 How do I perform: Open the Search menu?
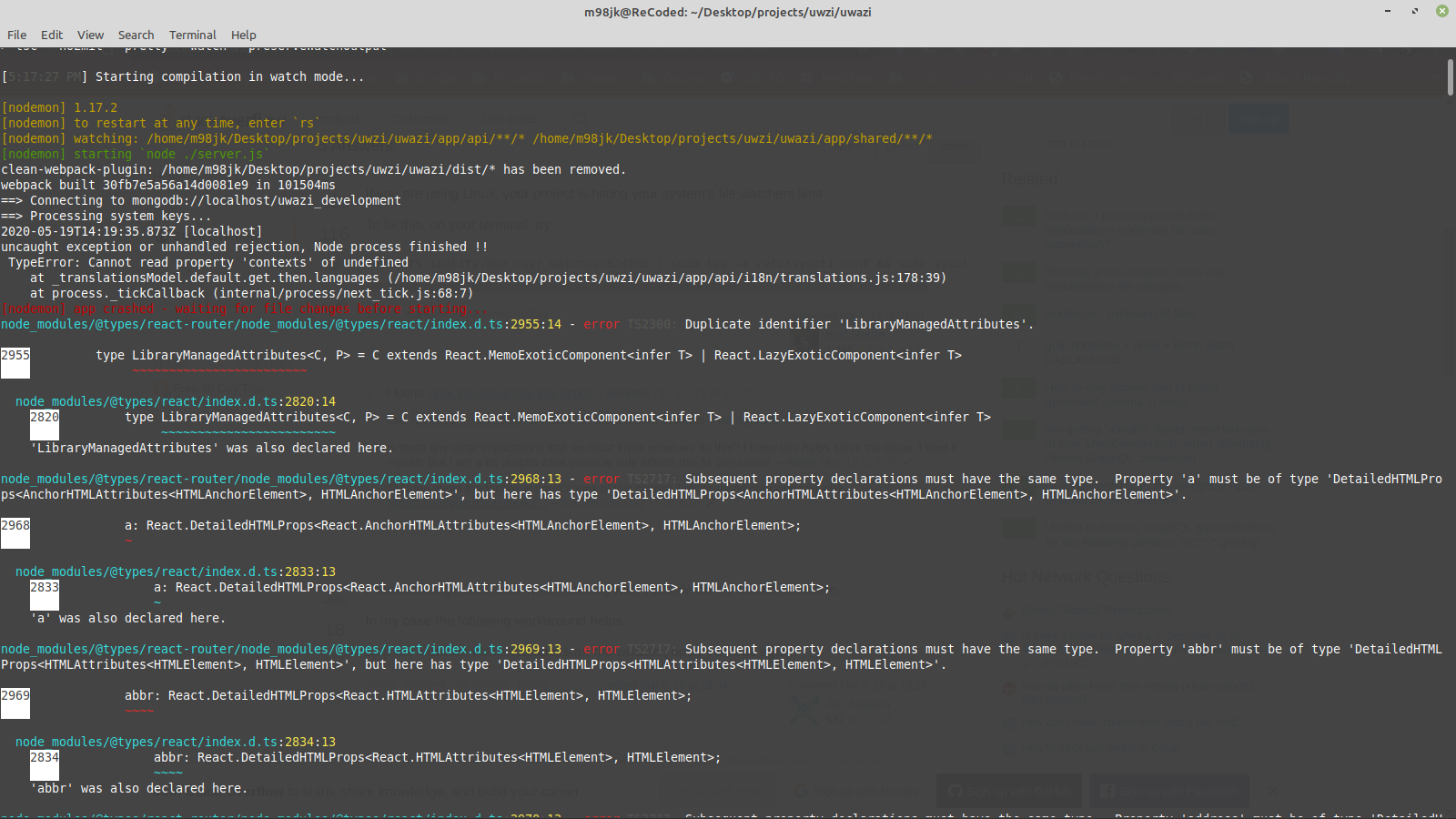point(136,35)
